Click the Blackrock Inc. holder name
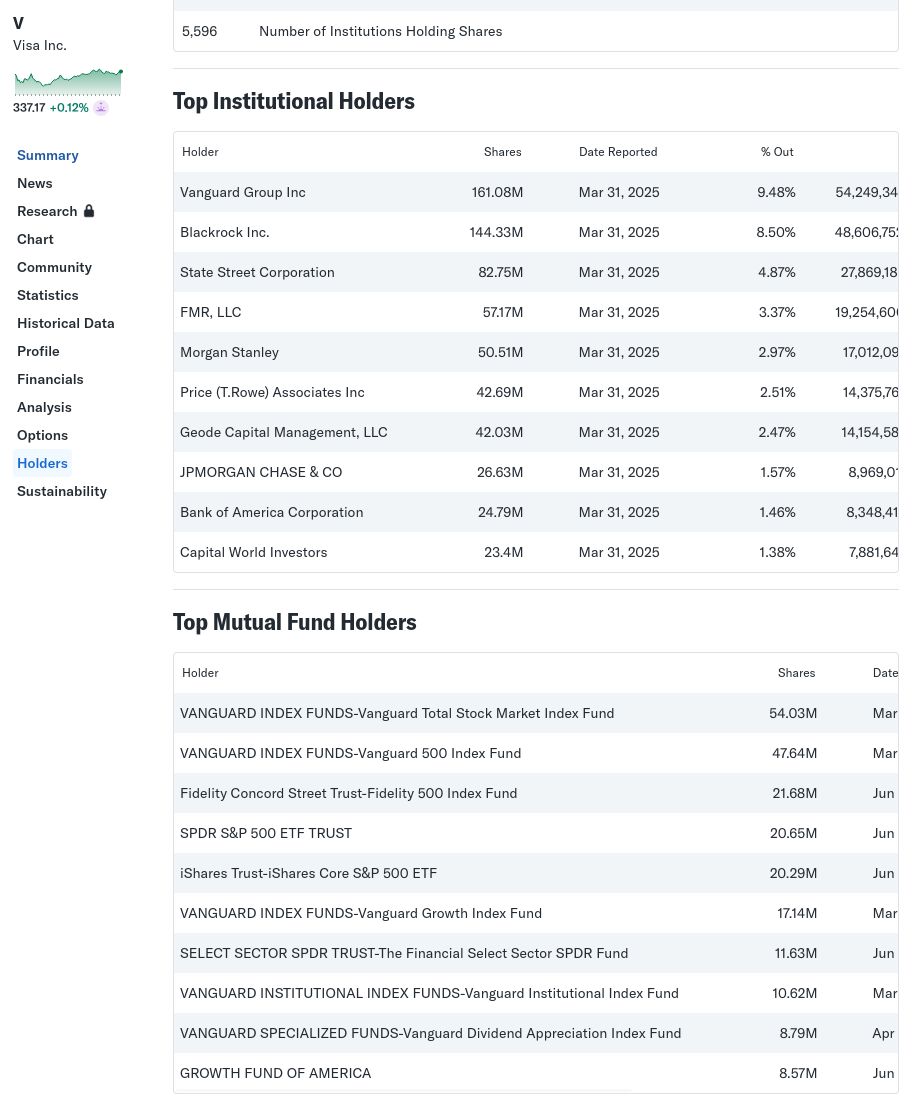 pyautogui.click(x=224, y=232)
